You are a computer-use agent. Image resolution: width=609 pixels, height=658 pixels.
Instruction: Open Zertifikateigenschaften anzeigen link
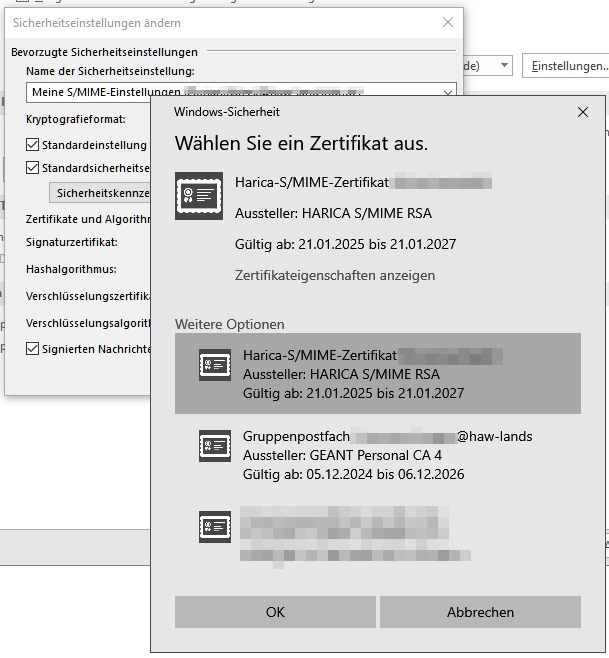coord(335,275)
